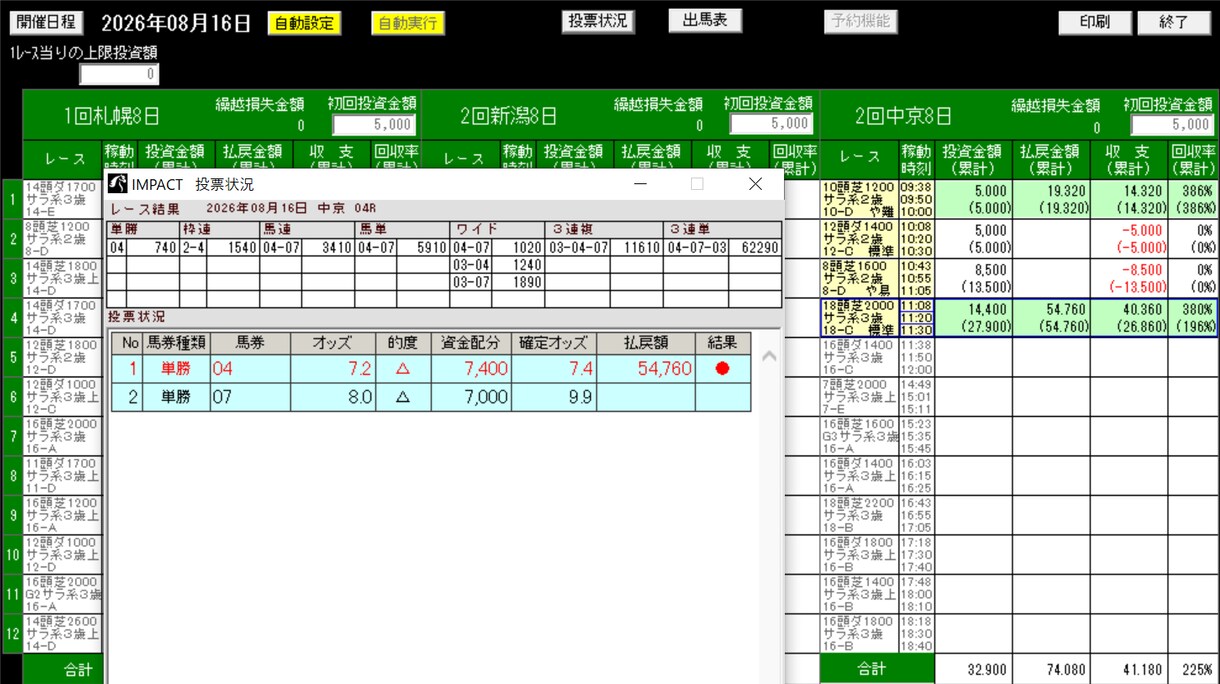Open the 自動設定 yellow button

tap(304, 23)
